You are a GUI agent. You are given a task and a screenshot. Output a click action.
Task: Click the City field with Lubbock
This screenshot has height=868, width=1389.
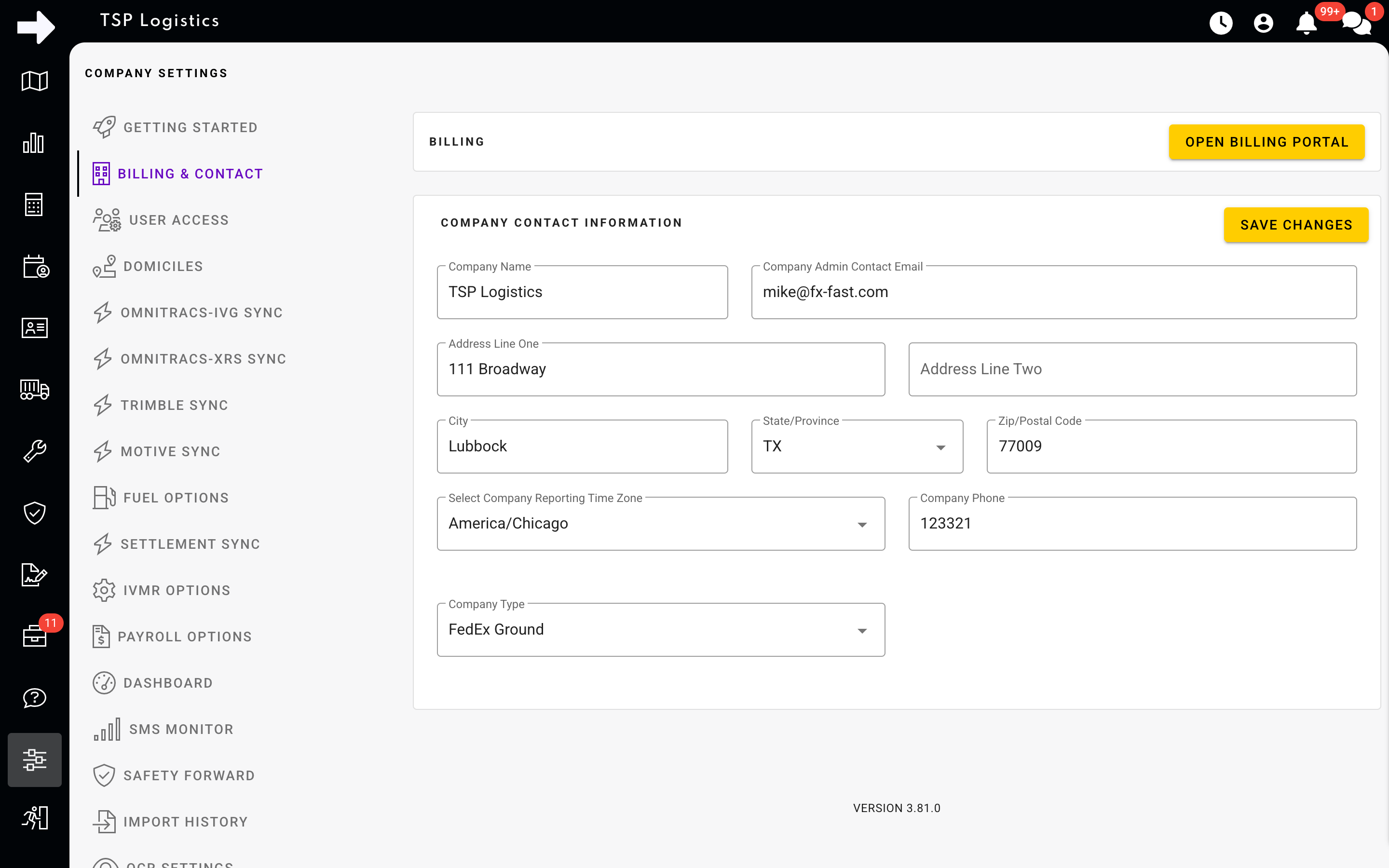(x=582, y=446)
